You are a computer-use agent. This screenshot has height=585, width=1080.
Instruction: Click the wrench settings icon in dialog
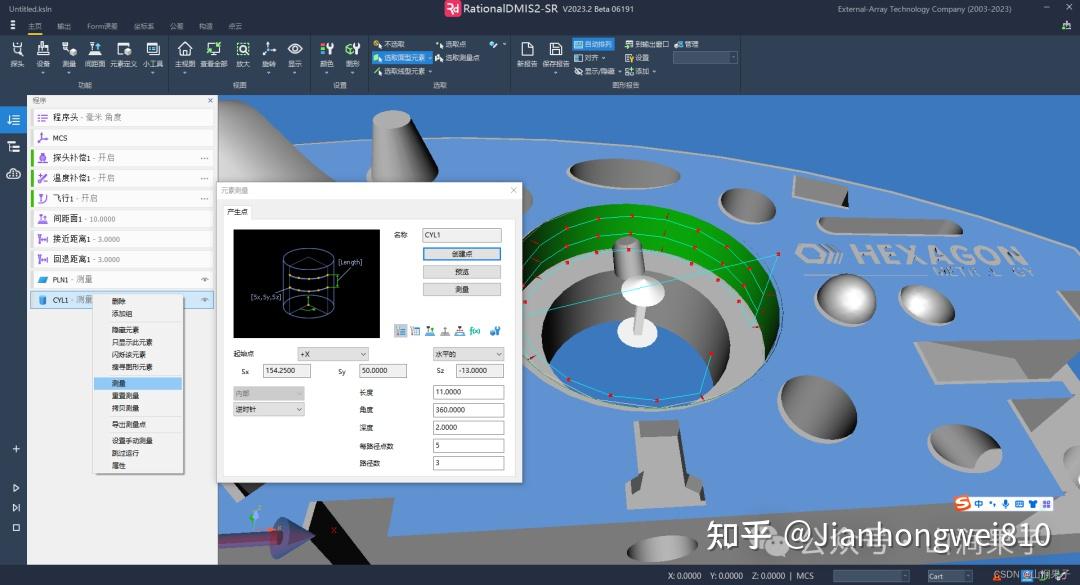point(495,331)
